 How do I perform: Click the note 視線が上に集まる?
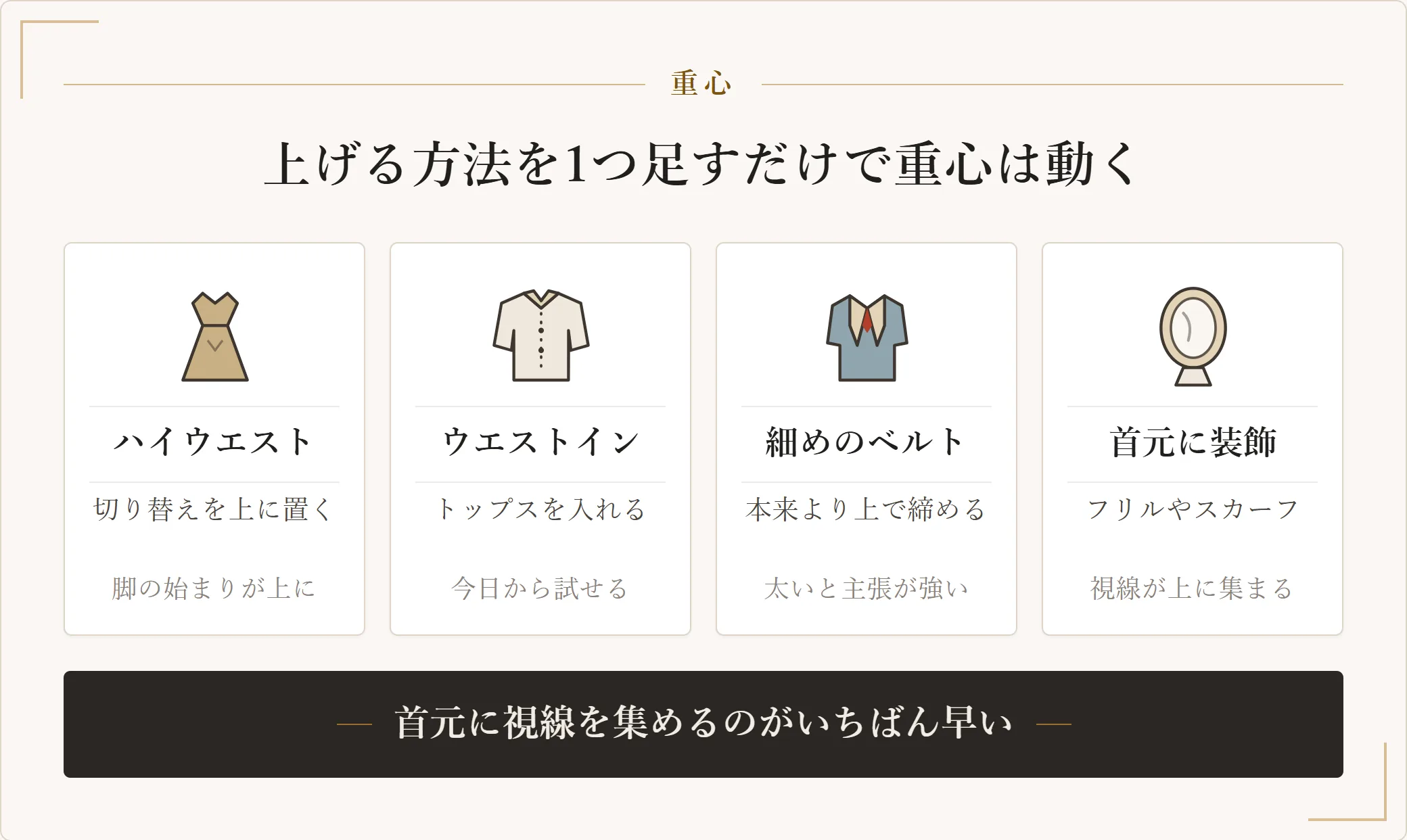point(1193,588)
